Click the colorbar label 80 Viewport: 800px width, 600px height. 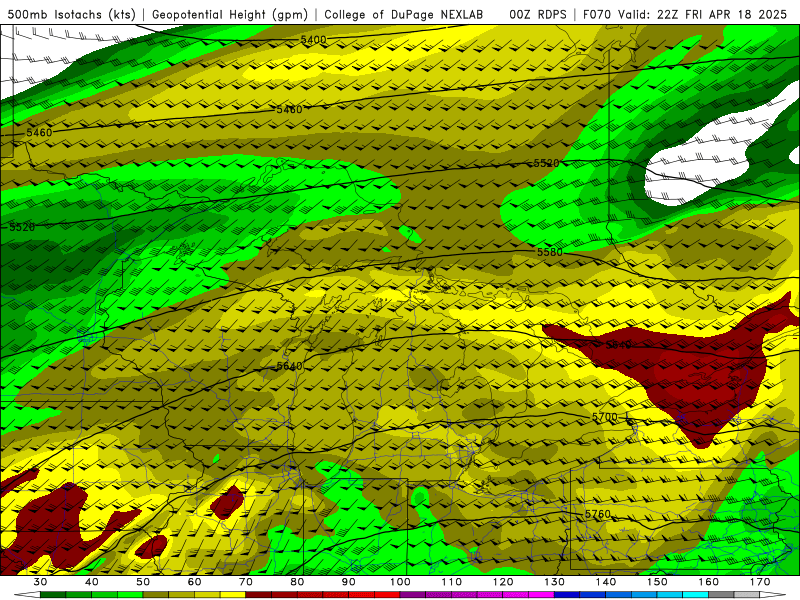pyautogui.click(x=297, y=582)
